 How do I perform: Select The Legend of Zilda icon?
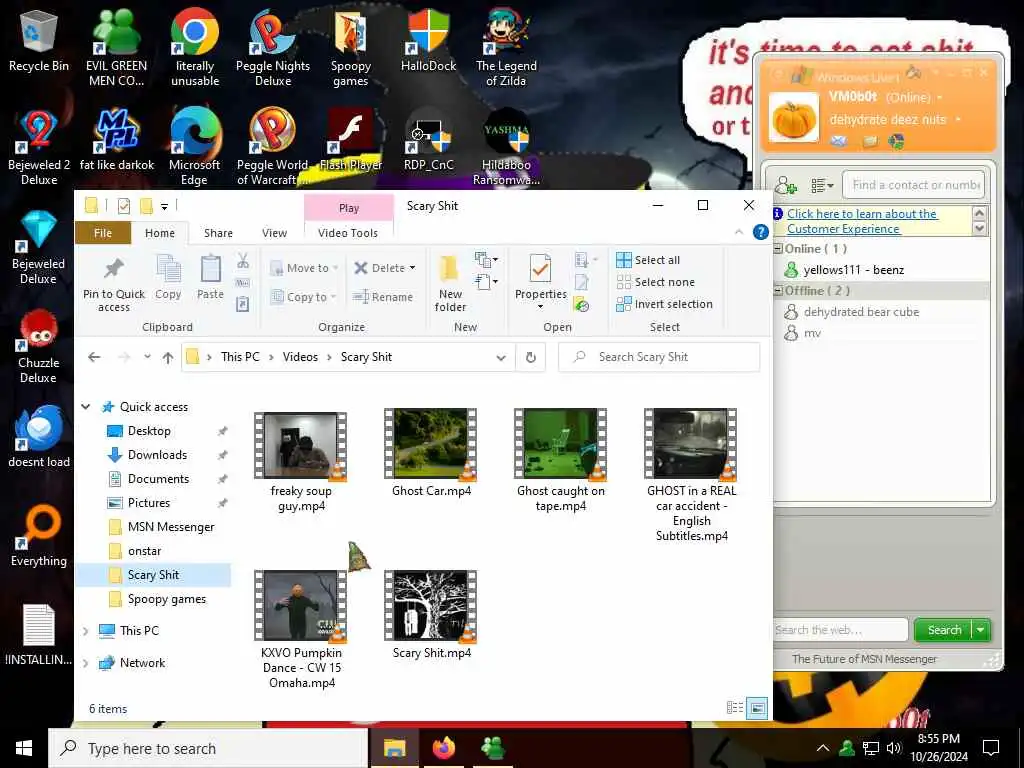click(x=506, y=49)
